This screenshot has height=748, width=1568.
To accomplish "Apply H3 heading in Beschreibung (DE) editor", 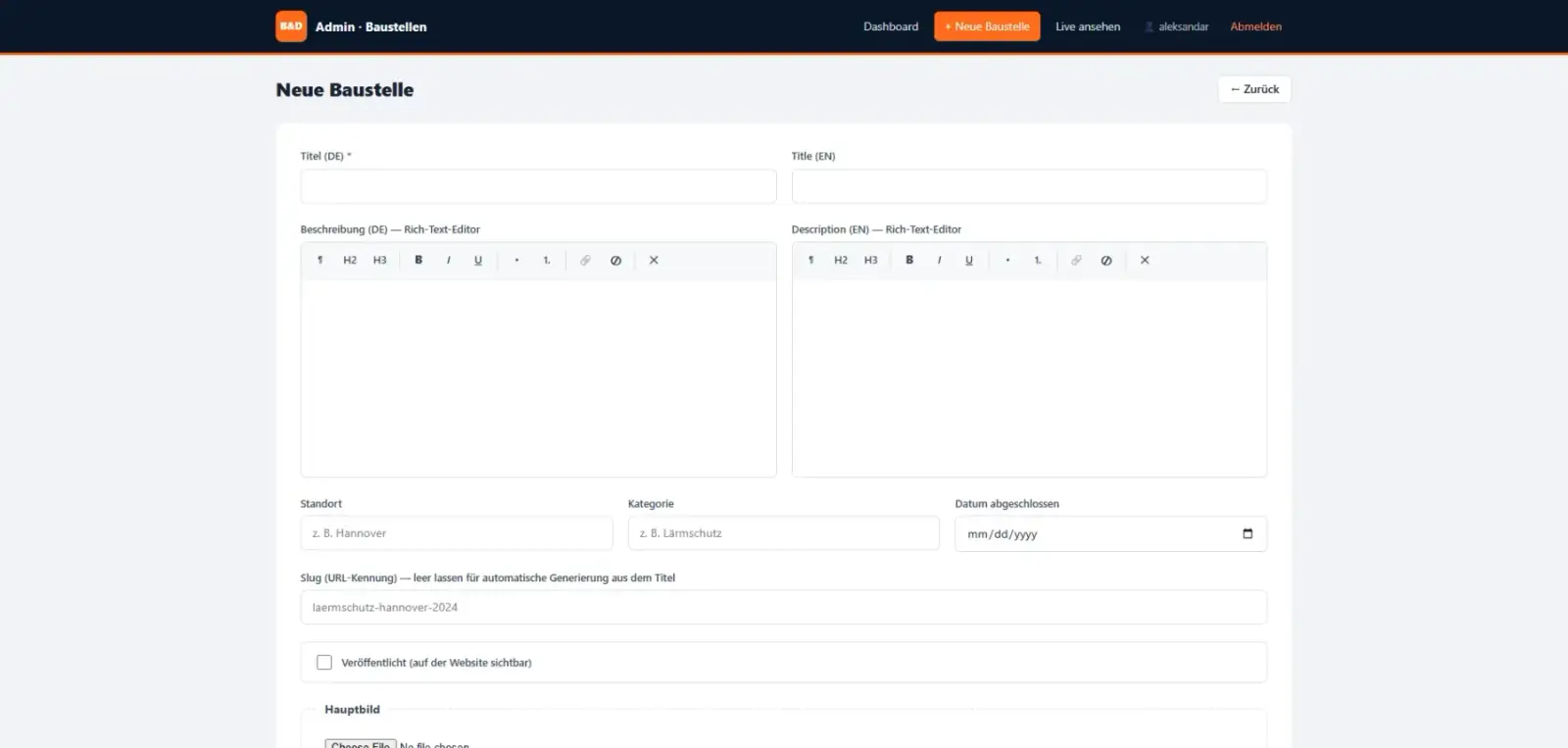I will 380,261.
